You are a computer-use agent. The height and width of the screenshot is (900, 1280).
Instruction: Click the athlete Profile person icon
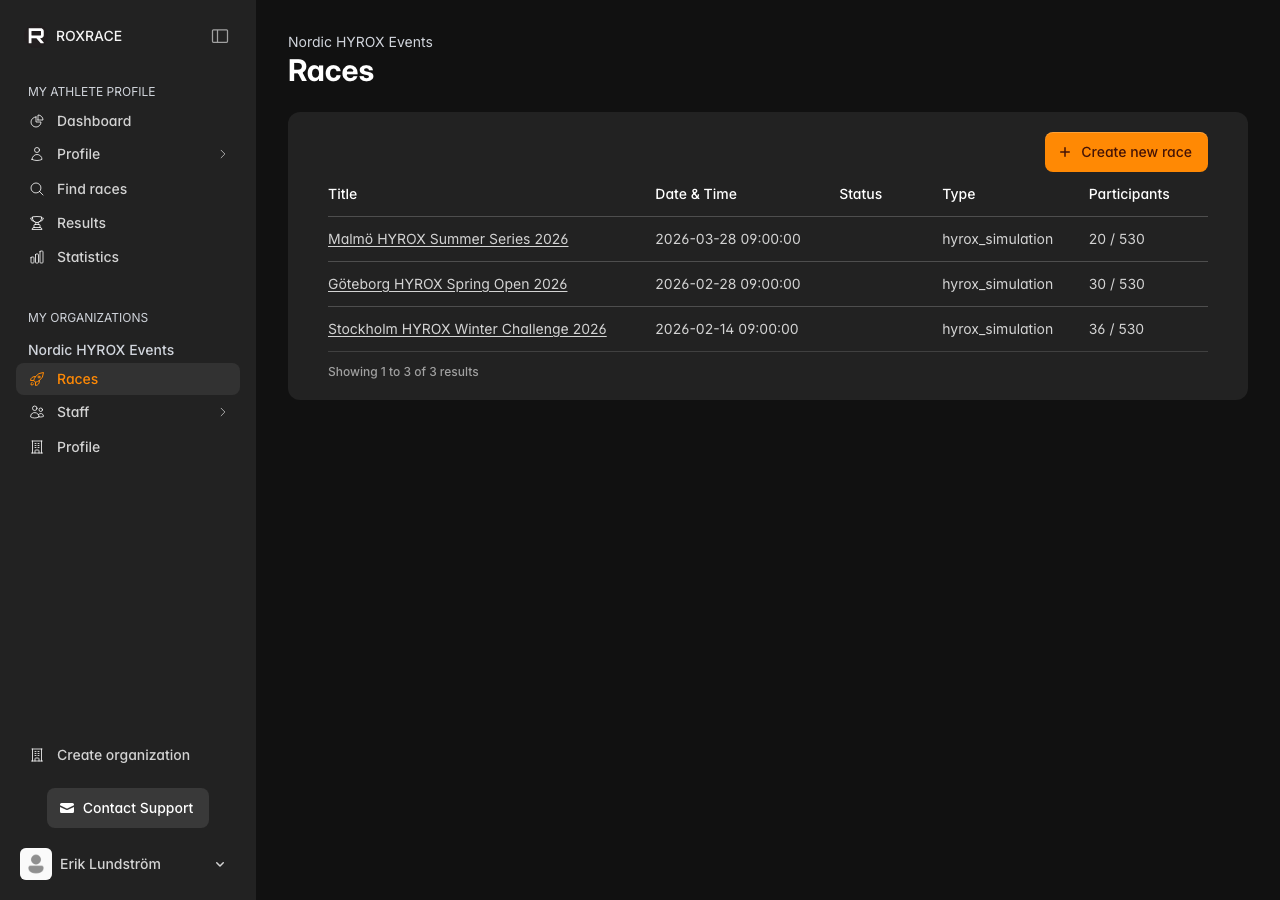37,154
